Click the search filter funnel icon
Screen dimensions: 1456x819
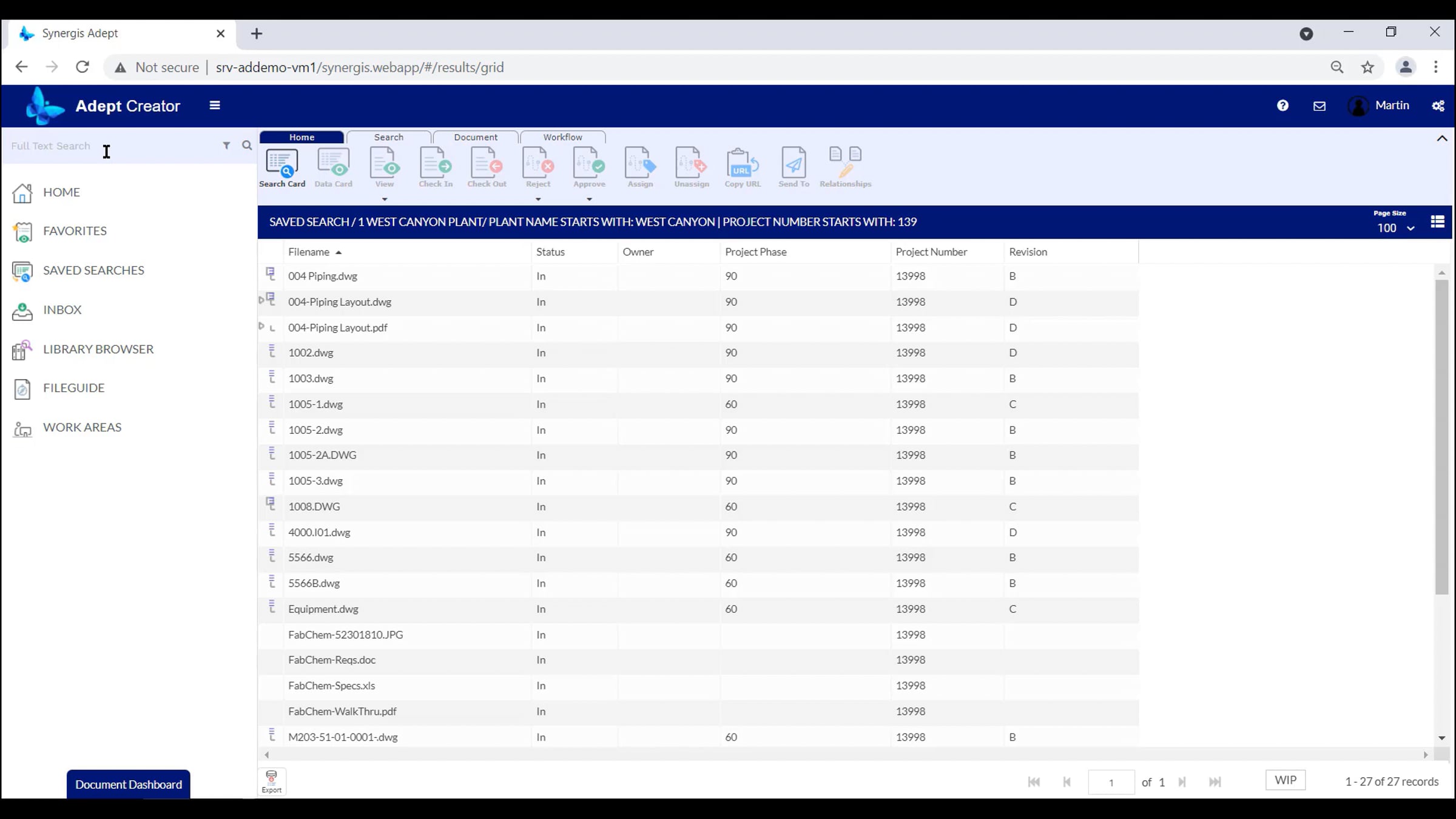[226, 146]
